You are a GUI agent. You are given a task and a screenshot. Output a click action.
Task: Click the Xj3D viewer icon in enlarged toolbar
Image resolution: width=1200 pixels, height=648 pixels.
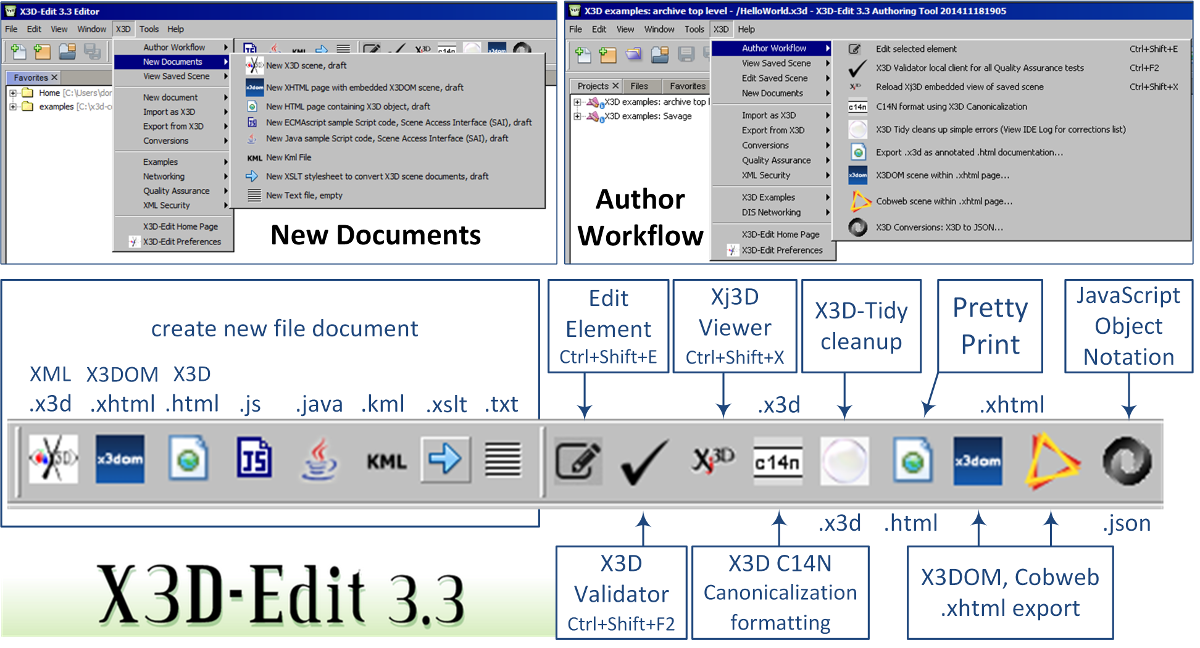713,460
